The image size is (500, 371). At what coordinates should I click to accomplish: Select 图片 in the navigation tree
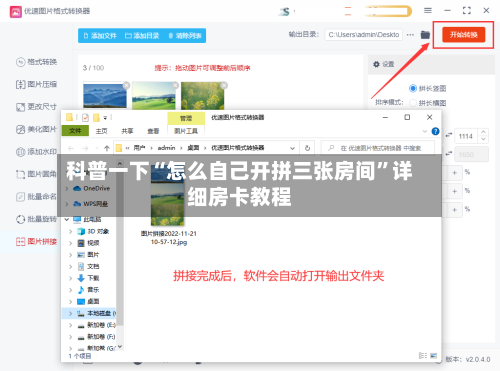(89, 255)
